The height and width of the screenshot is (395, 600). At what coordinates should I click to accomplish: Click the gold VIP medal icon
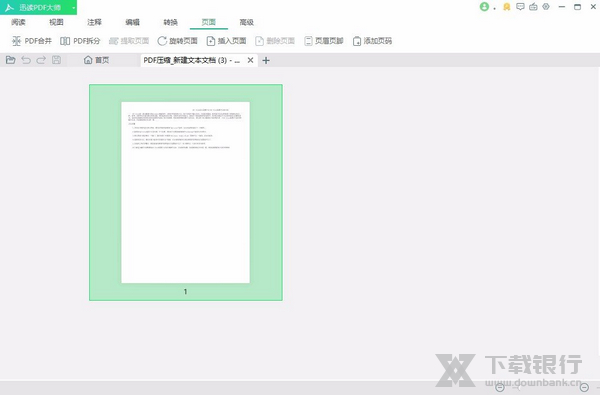click(x=507, y=7)
